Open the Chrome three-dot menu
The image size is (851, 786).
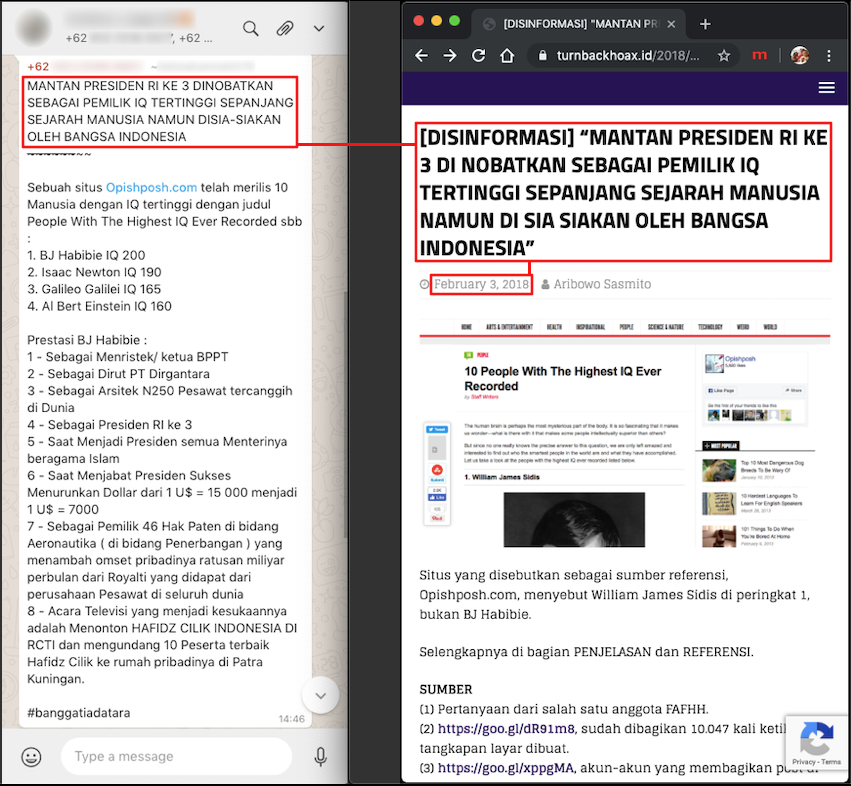(830, 56)
